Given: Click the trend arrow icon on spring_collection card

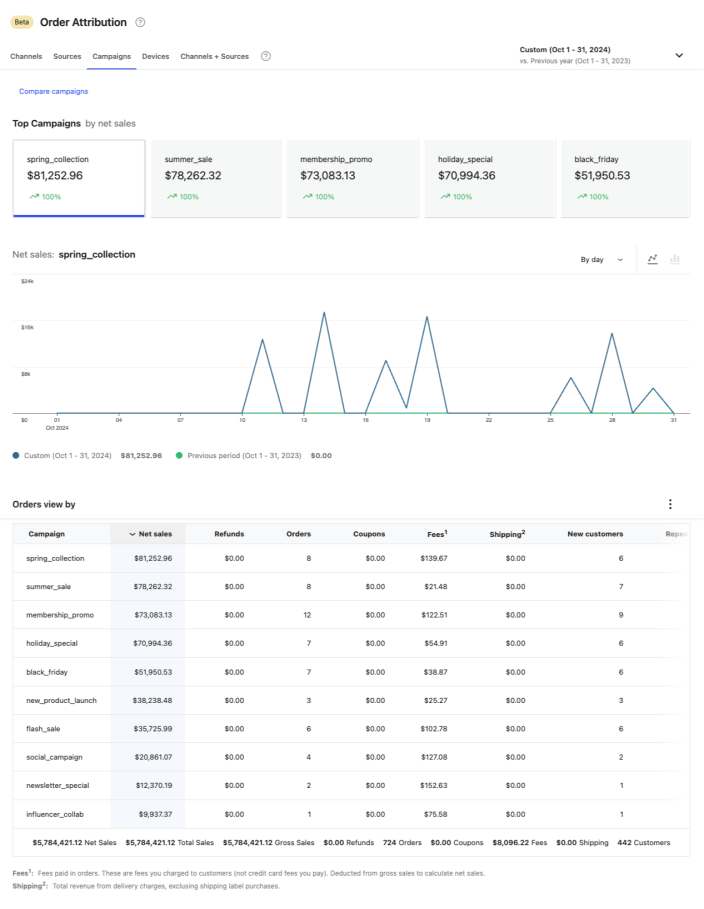Looking at the screenshot, I should click(x=34, y=197).
